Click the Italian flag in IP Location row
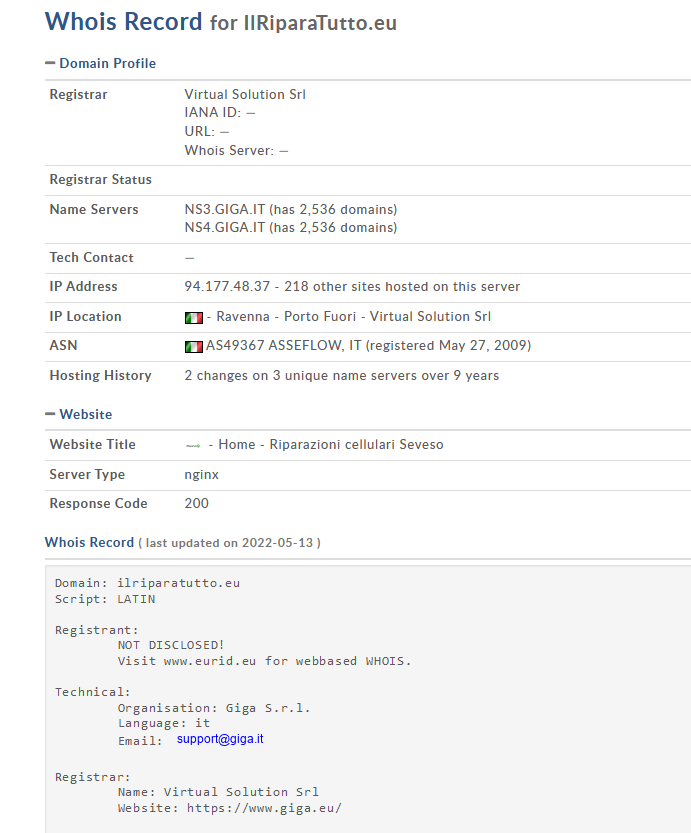This screenshot has width=691, height=833. (194, 318)
